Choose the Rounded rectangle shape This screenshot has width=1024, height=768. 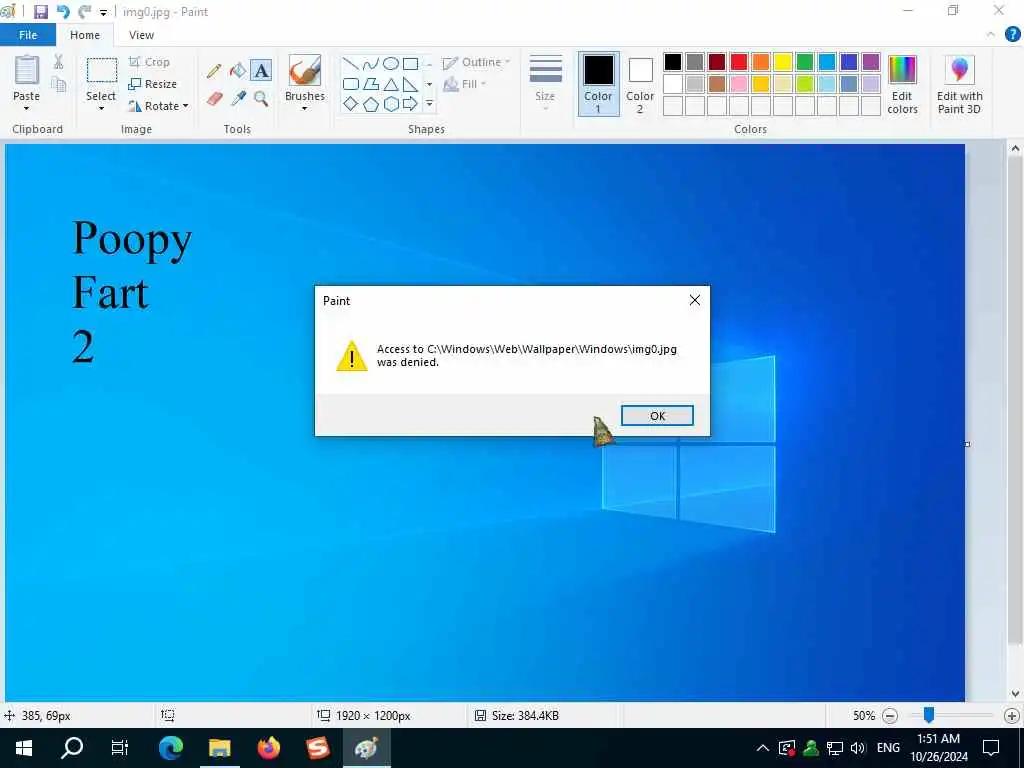pyautogui.click(x=351, y=84)
